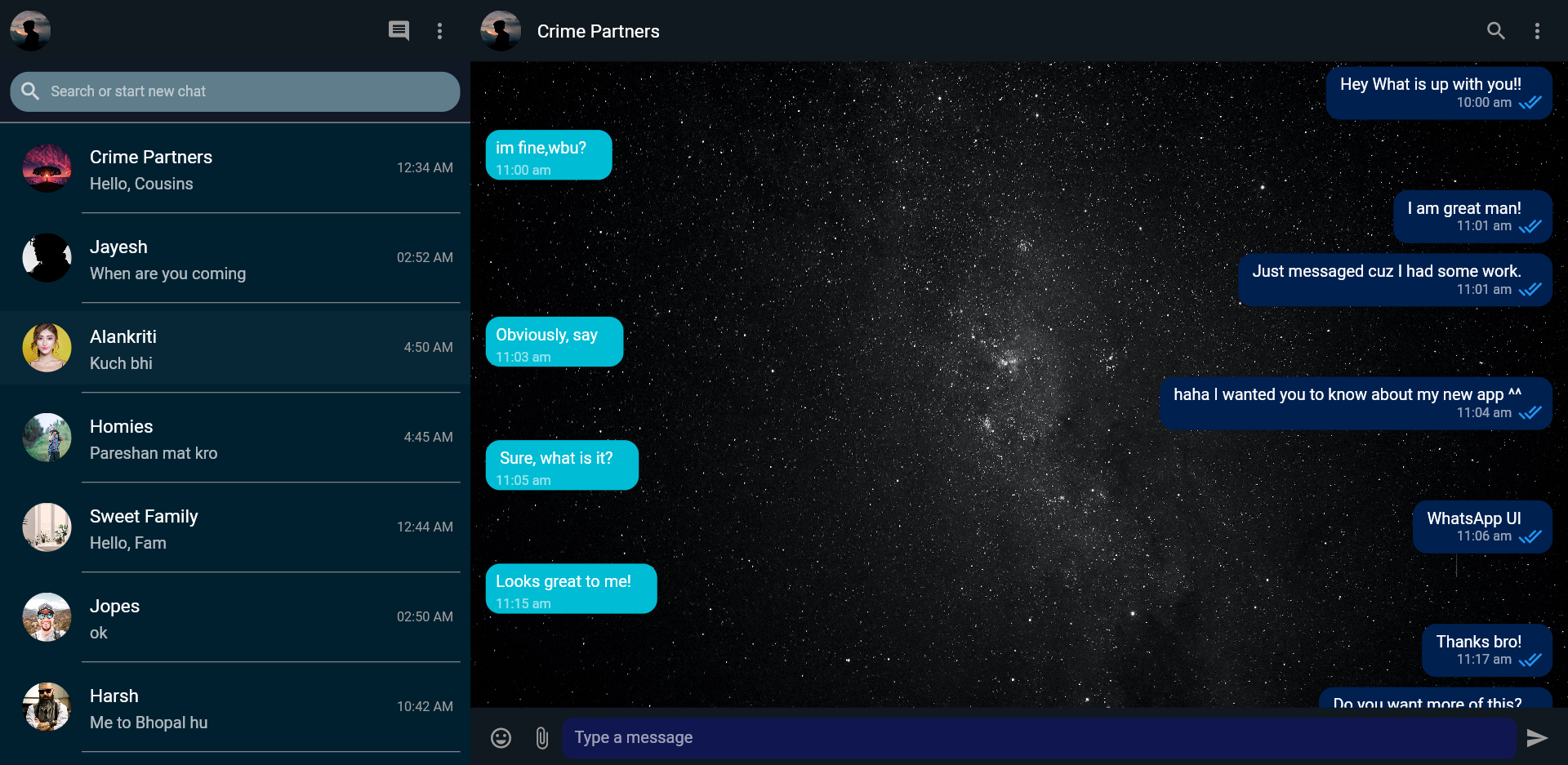Select the Jopes conversation
Image resolution: width=1568 pixels, height=765 pixels.
tap(235, 618)
